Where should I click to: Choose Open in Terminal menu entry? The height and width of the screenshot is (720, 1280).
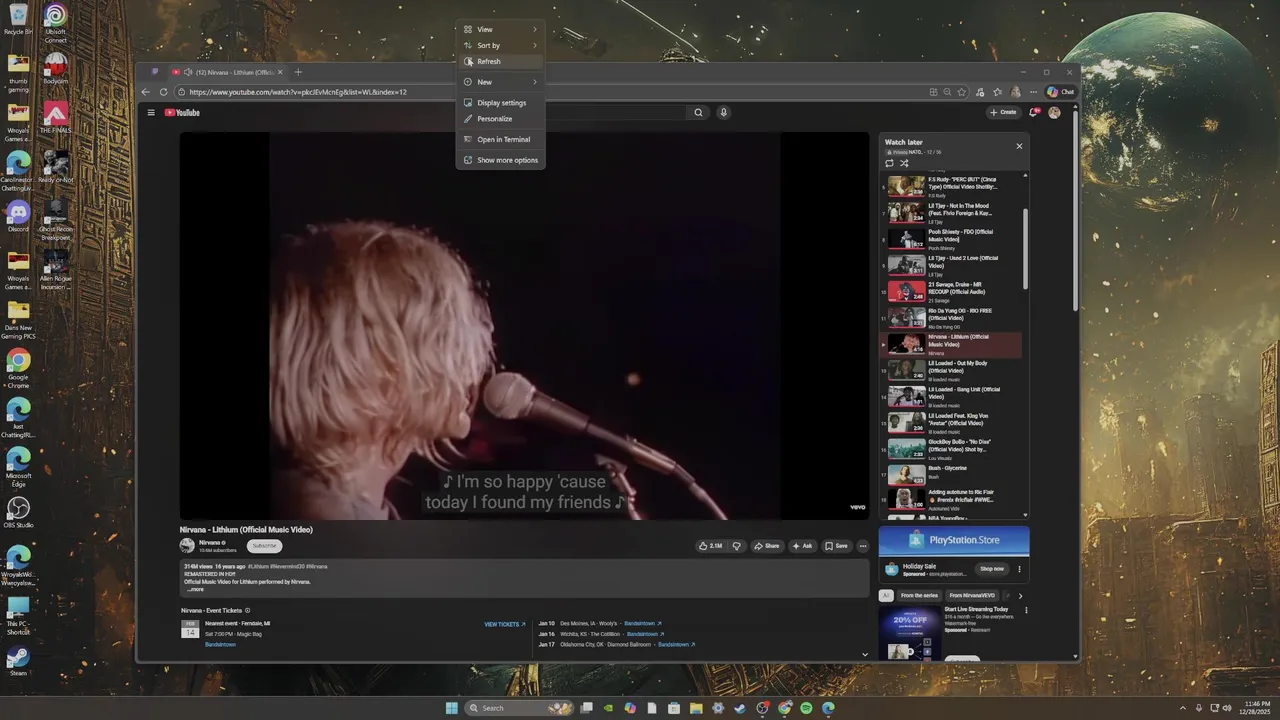click(500, 140)
